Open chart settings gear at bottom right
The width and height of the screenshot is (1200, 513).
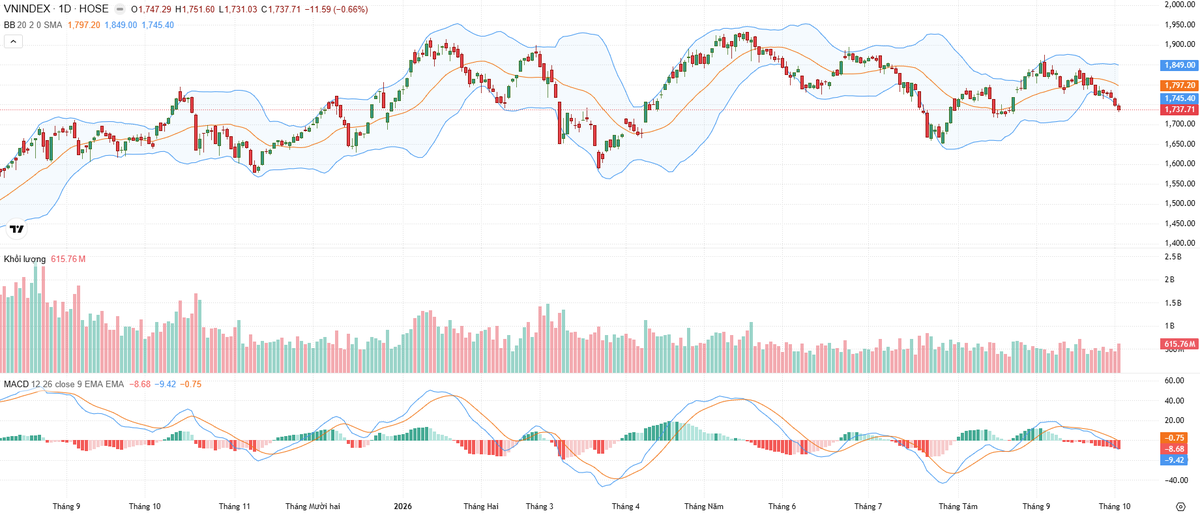click(x=1180, y=506)
